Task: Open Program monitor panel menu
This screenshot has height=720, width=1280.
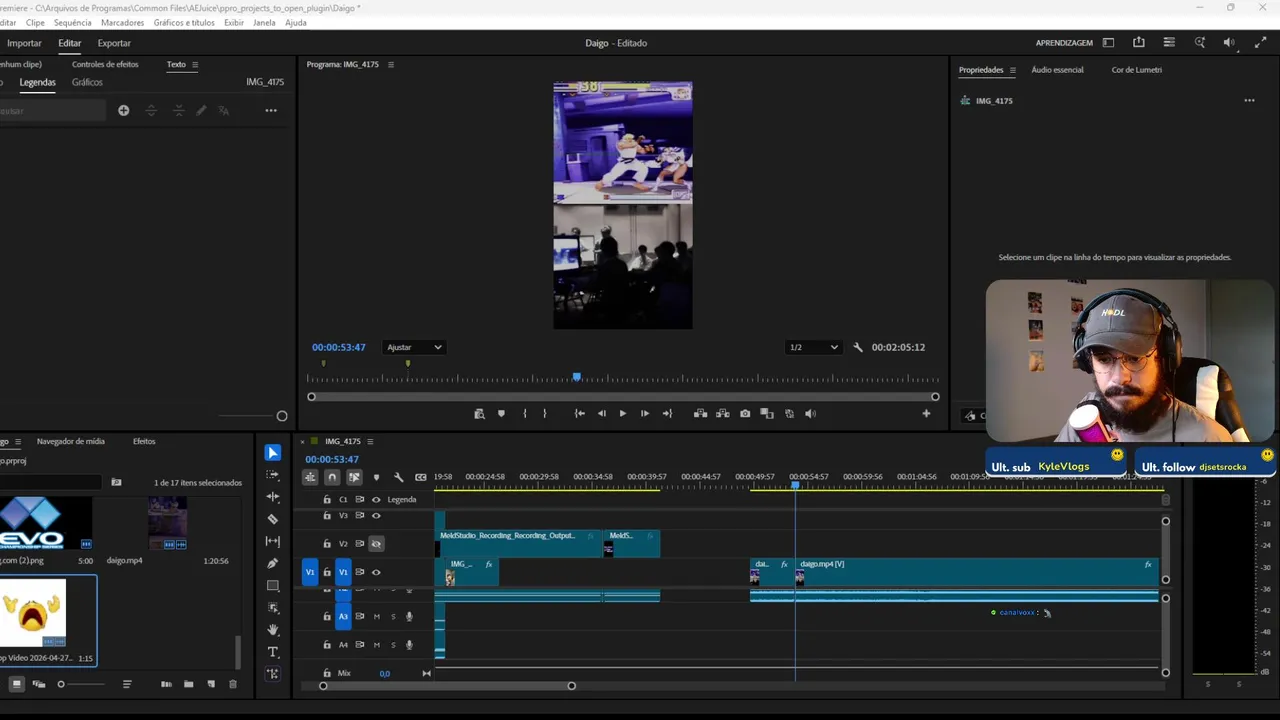Action: pyautogui.click(x=391, y=65)
